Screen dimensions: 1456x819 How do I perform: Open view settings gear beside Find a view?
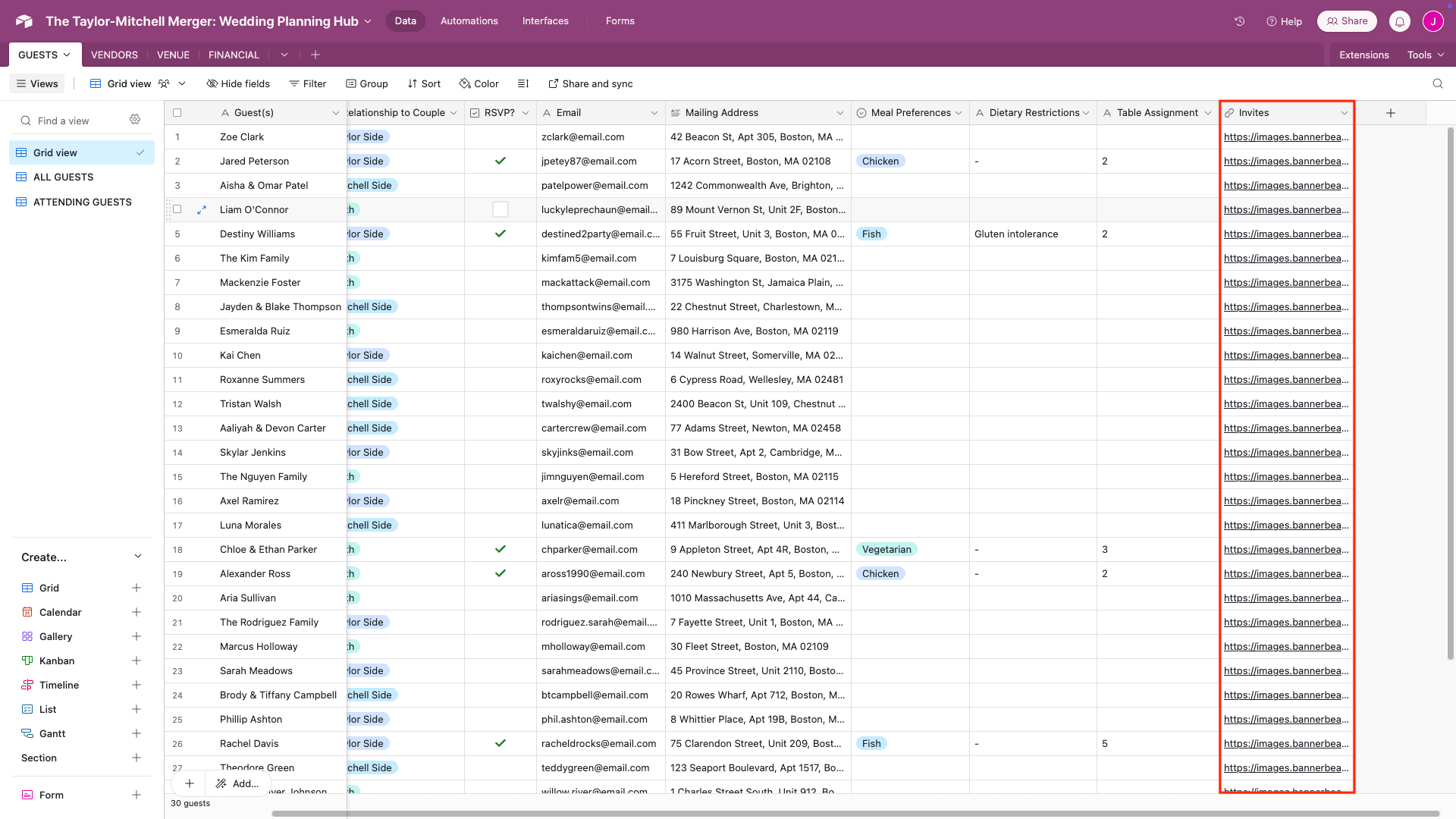[x=135, y=119]
